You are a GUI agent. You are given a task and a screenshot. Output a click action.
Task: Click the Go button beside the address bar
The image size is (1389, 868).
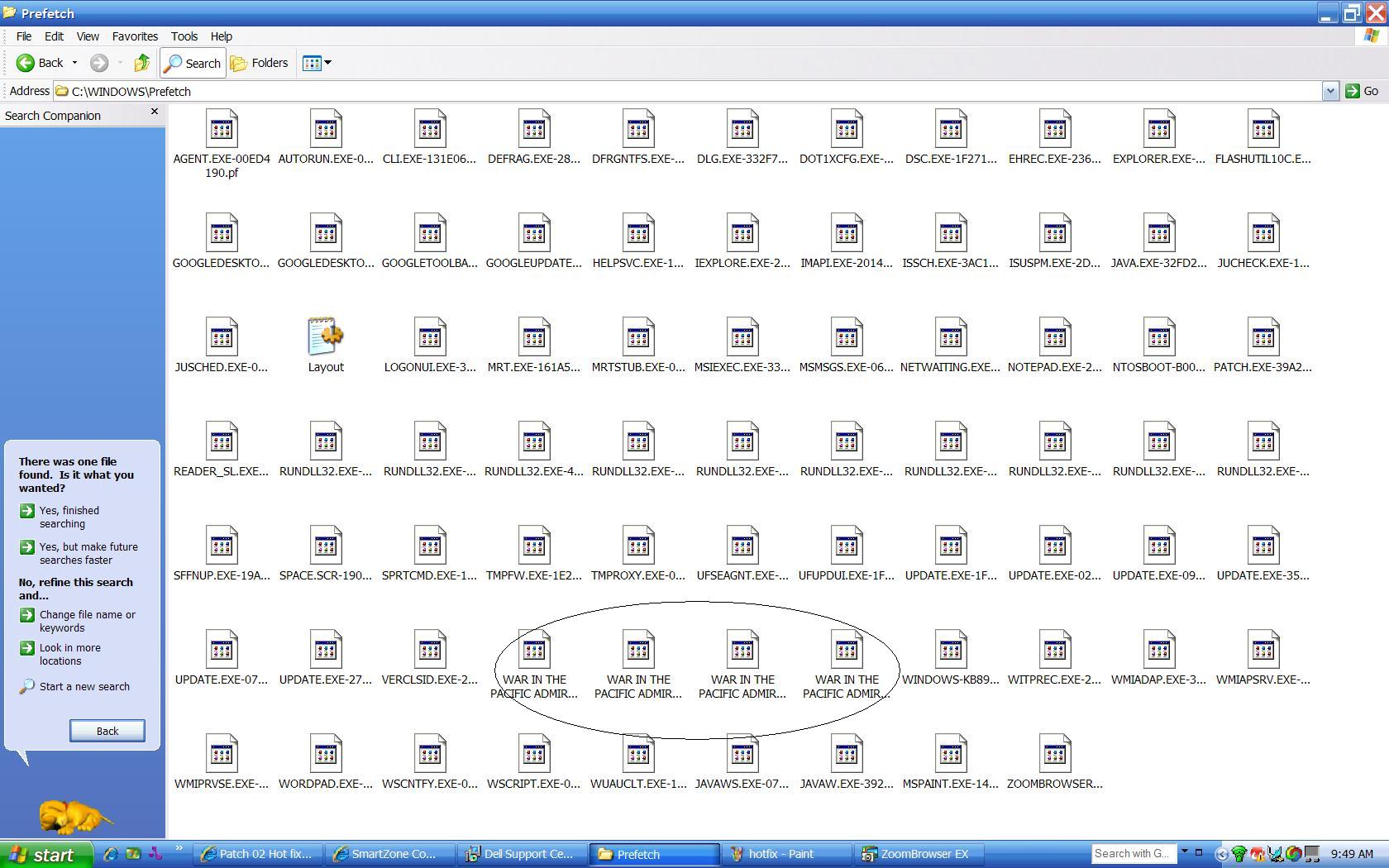pyautogui.click(x=1362, y=91)
